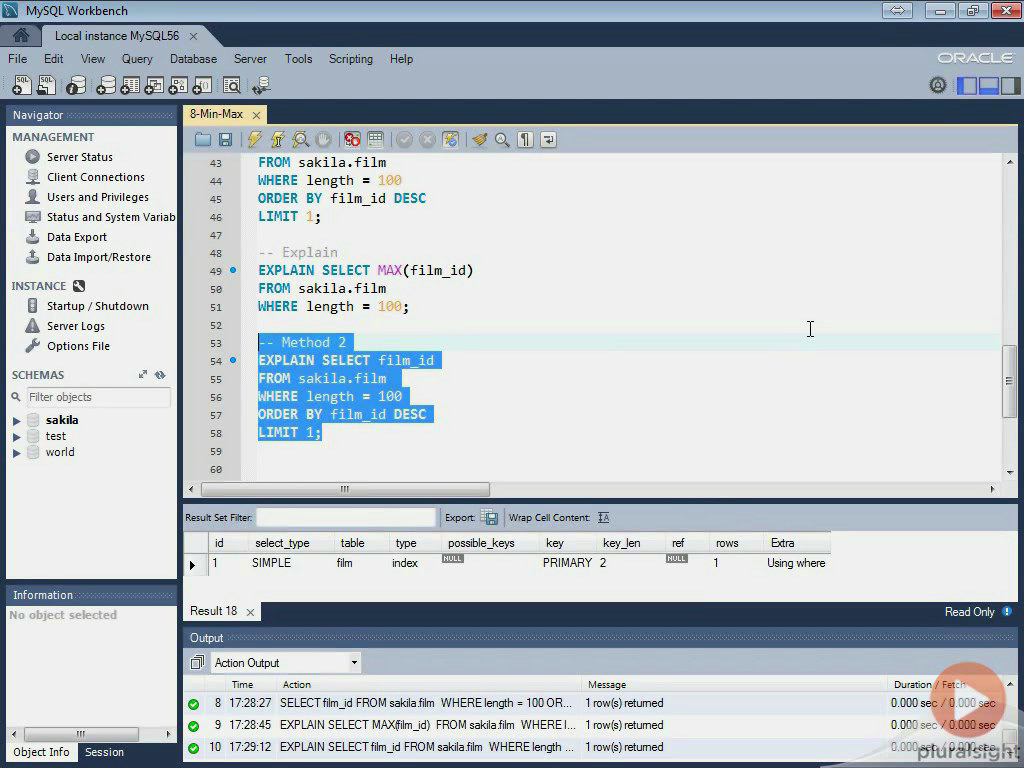Screen dimensions: 1024x768
Task: Toggle the row limit for queries
Action: (x=376, y=139)
